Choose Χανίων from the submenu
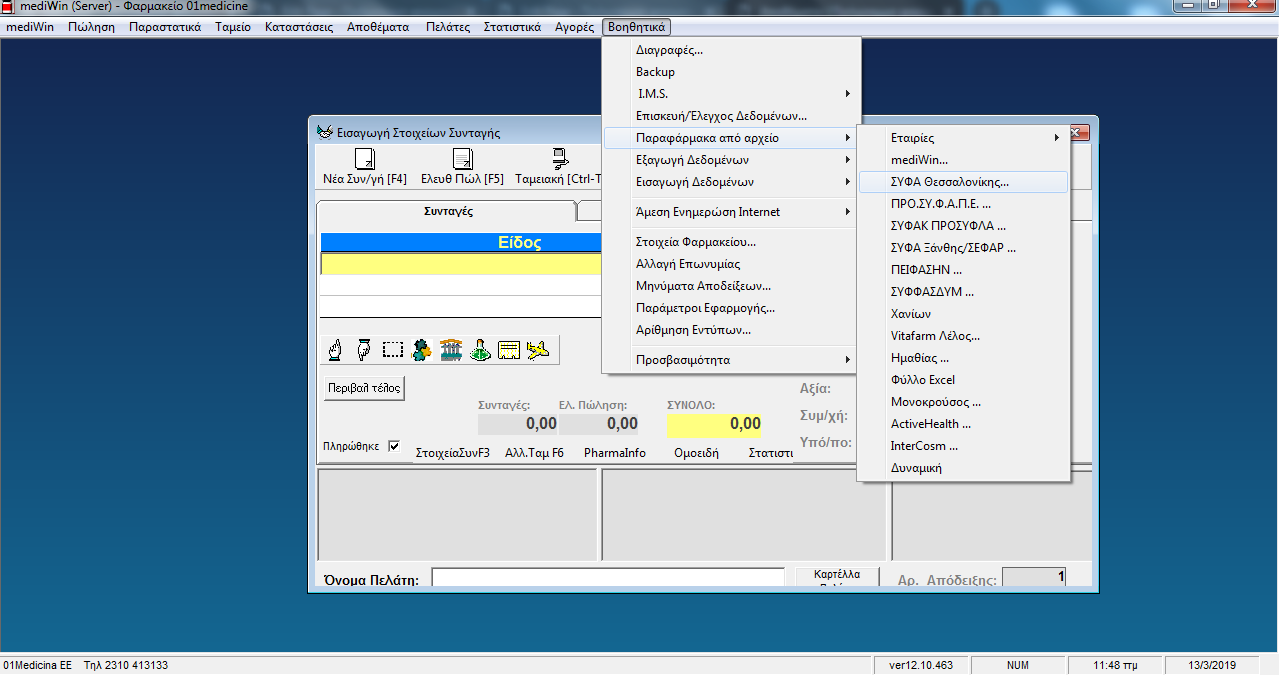Image resolution: width=1279 pixels, height=675 pixels. [964, 314]
